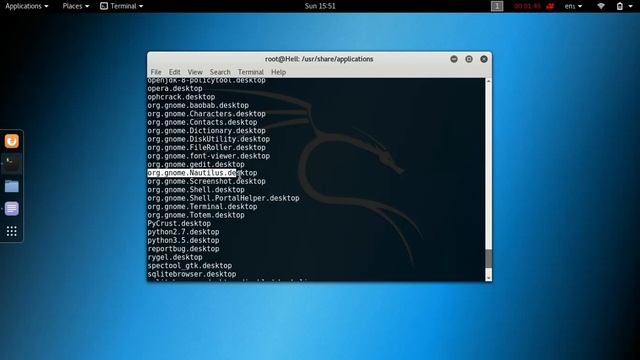This screenshot has height=360, width=640.
Task: Maximize the terminal window
Action: pos(469,59)
